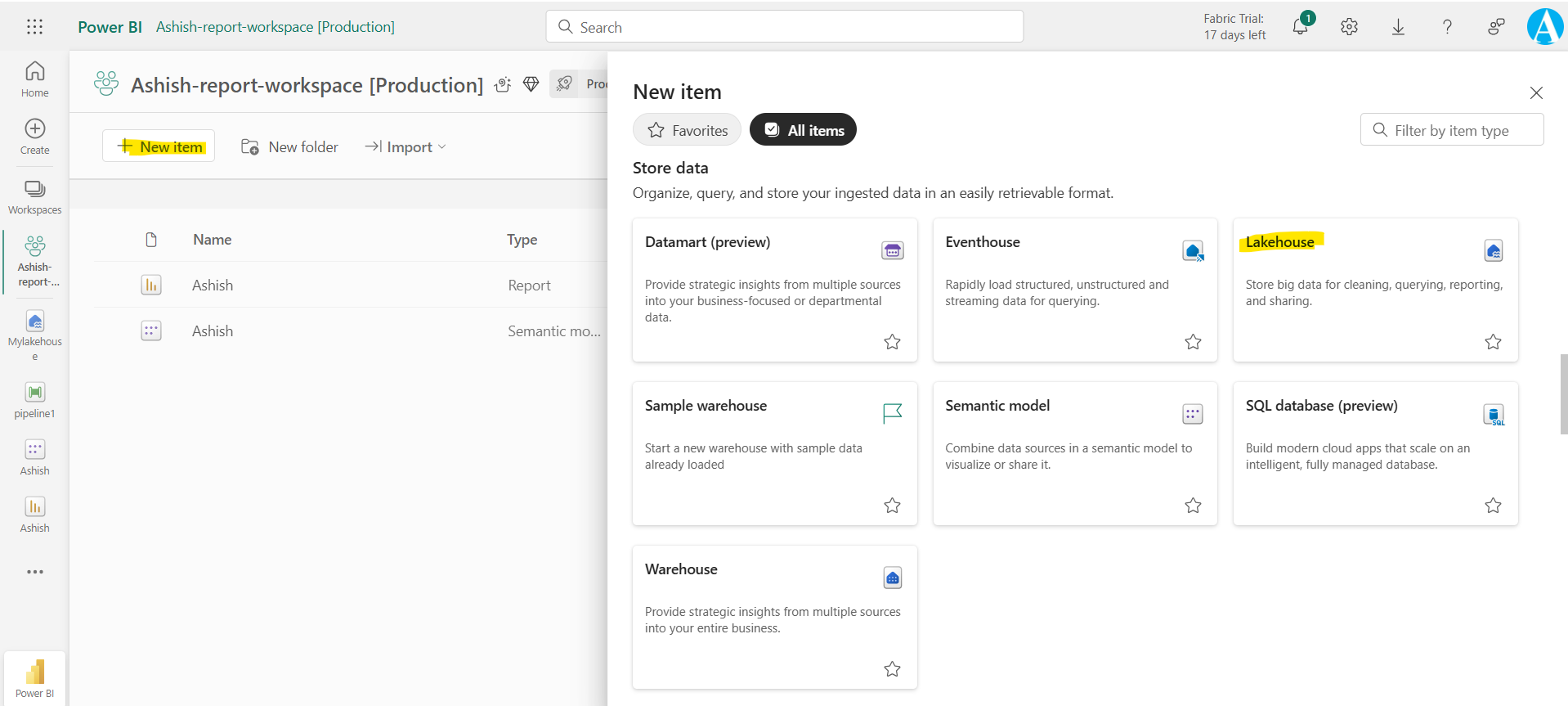The width and height of the screenshot is (1568, 706).
Task: Toggle favorite star on Semantic model card
Action: coord(1193,506)
